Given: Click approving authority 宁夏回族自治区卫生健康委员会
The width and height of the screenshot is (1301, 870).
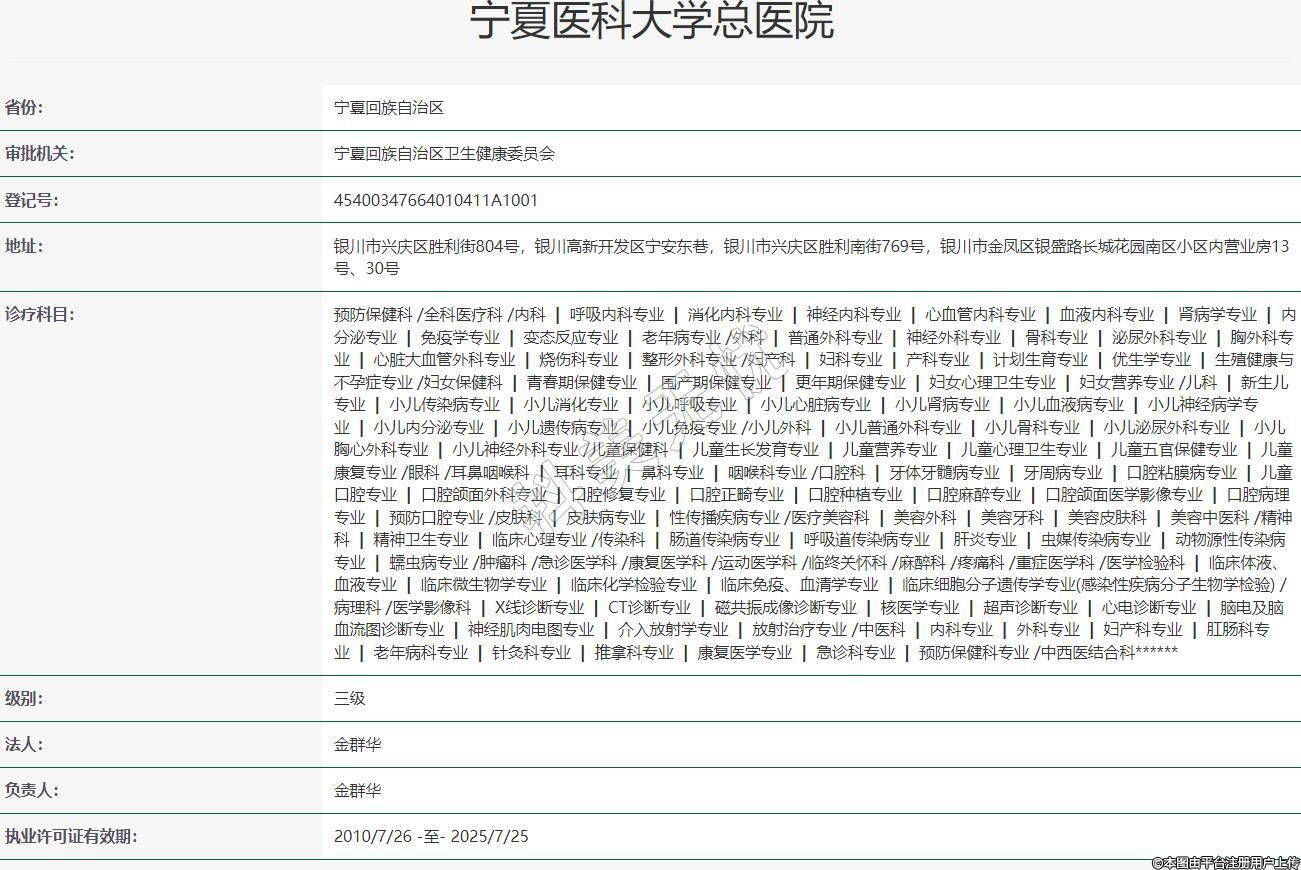Looking at the screenshot, I should coord(443,154).
